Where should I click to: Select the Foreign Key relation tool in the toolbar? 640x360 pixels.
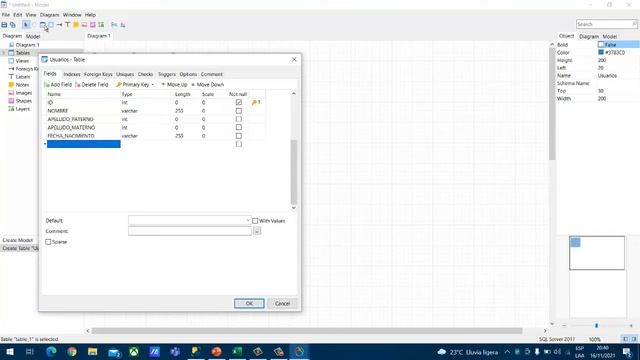59,25
